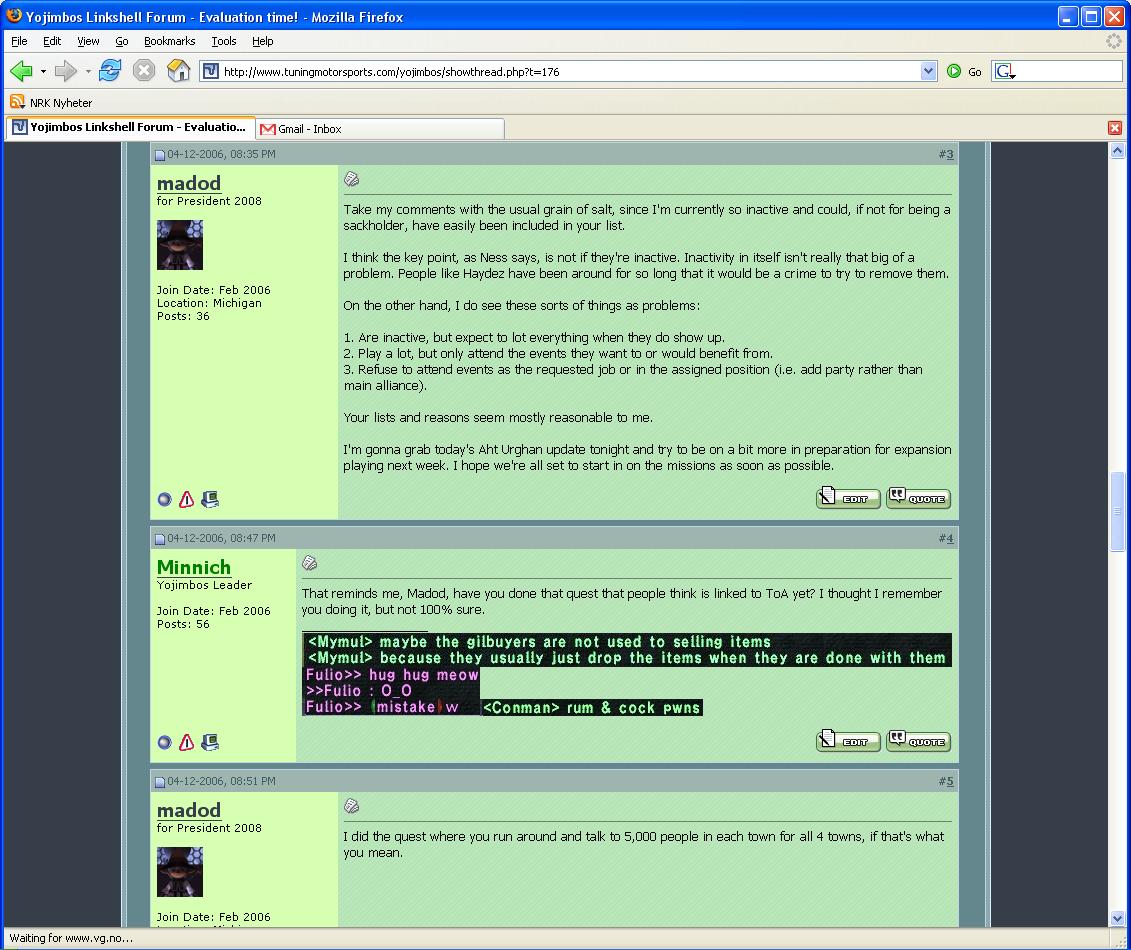Click madod's avatar image in post #3
The height and width of the screenshot is (950, 1131).
[180, 245]
